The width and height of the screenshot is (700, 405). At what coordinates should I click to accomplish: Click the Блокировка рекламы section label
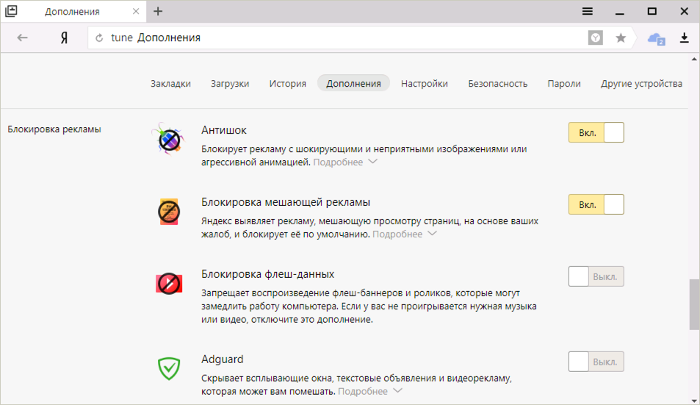click(x=54, y=129)
